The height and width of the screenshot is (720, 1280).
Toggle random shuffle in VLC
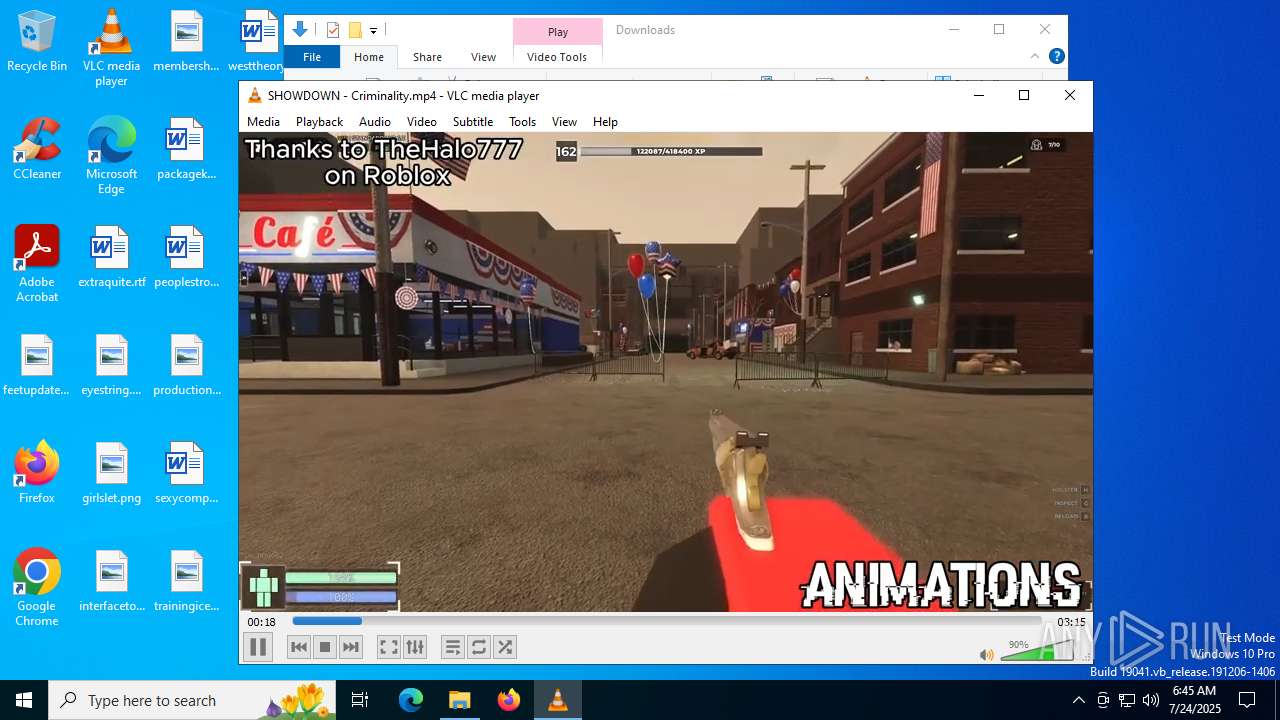(505, 647)
